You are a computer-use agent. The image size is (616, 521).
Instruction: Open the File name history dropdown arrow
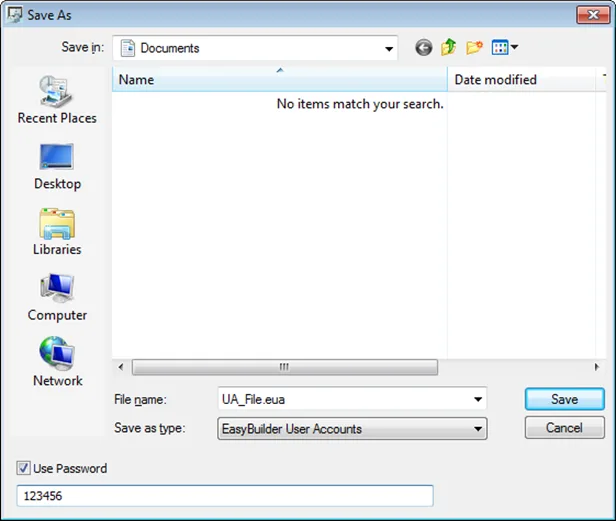[478, 399]
